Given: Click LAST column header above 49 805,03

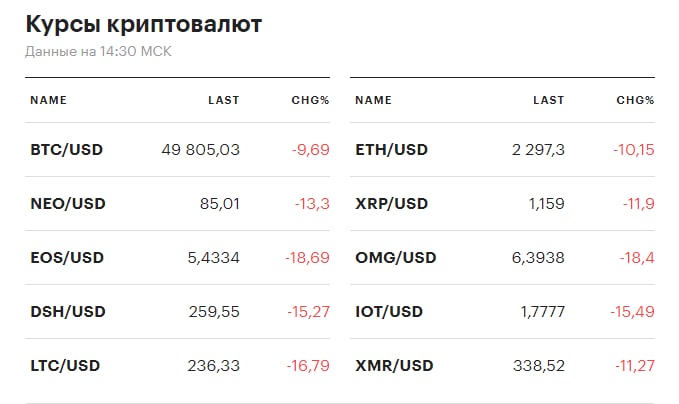Looking at the screenshot, I should tap(223, 100).
